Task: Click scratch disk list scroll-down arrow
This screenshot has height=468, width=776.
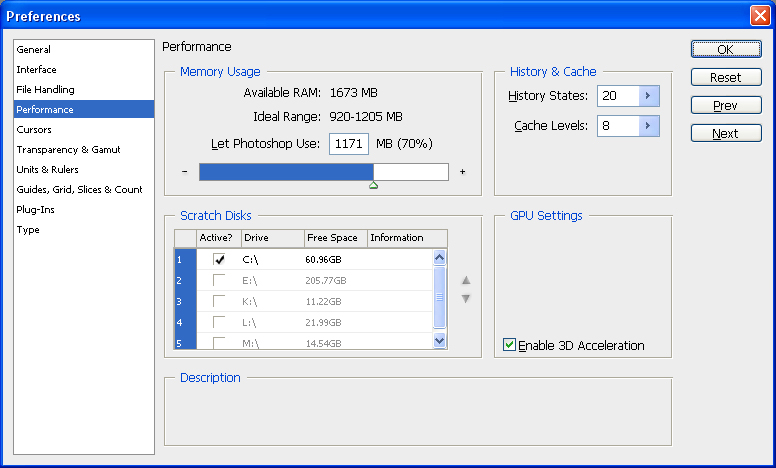Action: pos(439,340)
